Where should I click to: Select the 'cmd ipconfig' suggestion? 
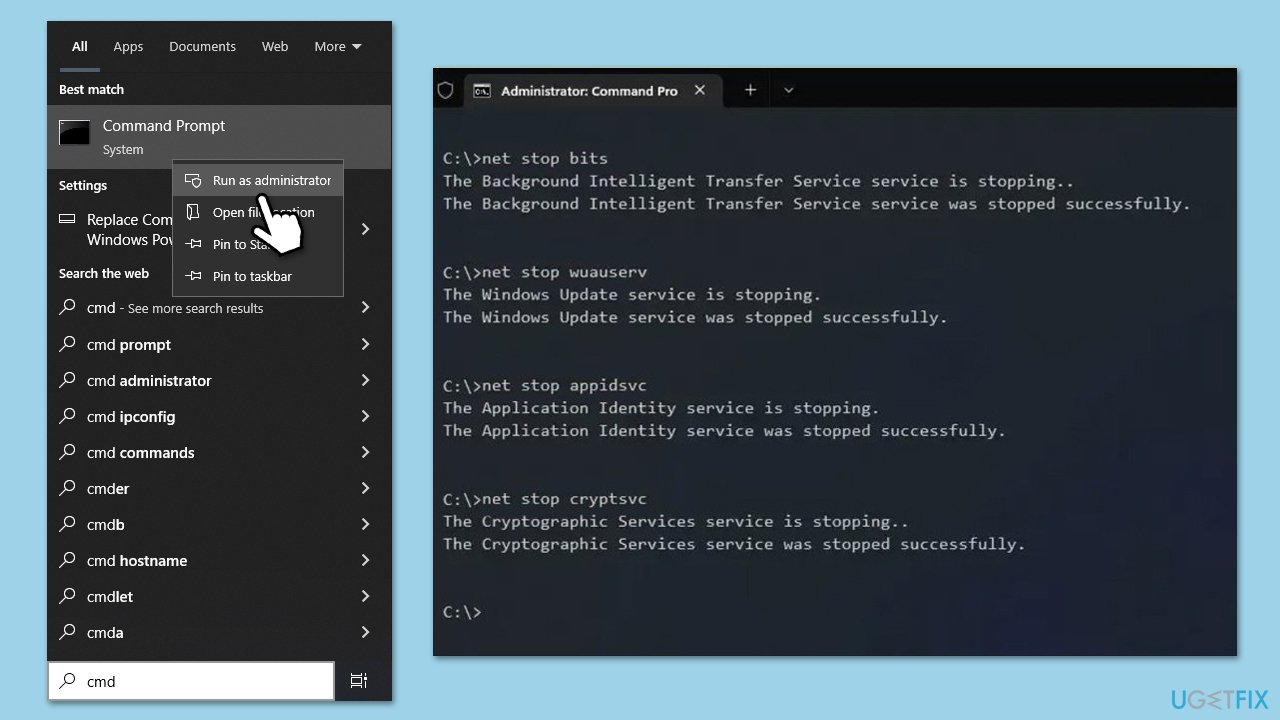click(x=195, y=416)
